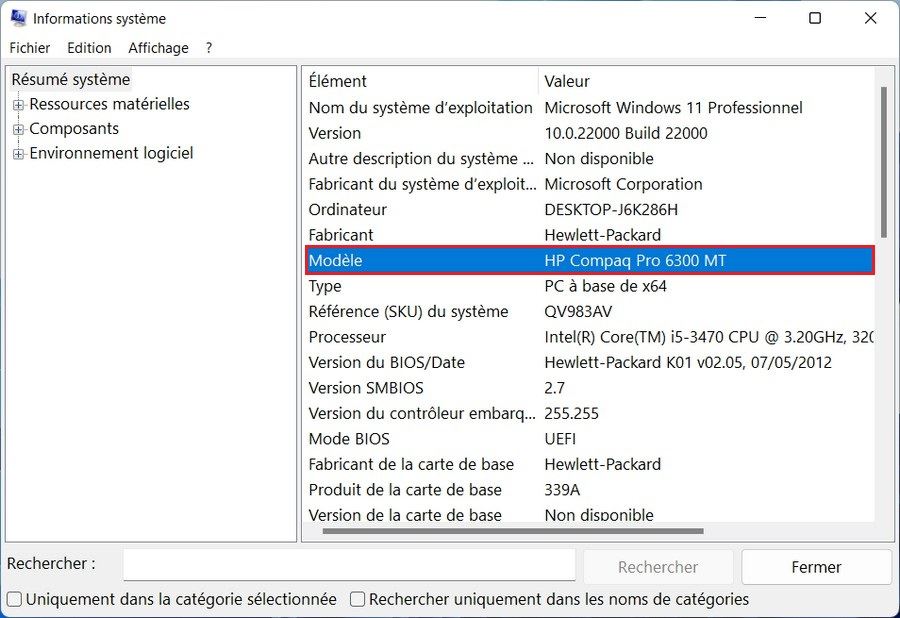Click the value UEFI

(x=560, y=439)
